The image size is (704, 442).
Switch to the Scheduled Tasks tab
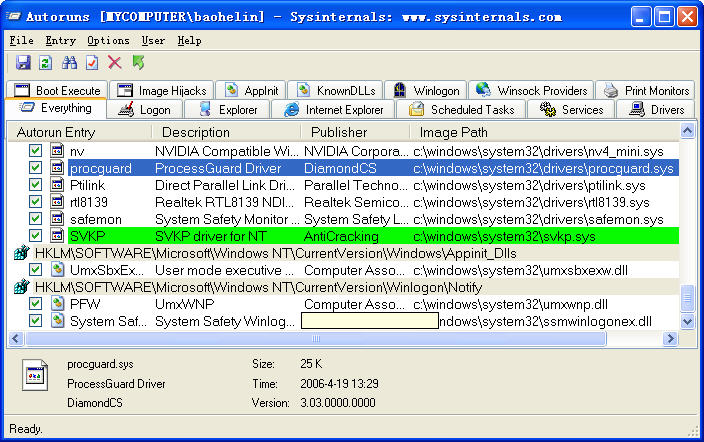pos(461,110)
